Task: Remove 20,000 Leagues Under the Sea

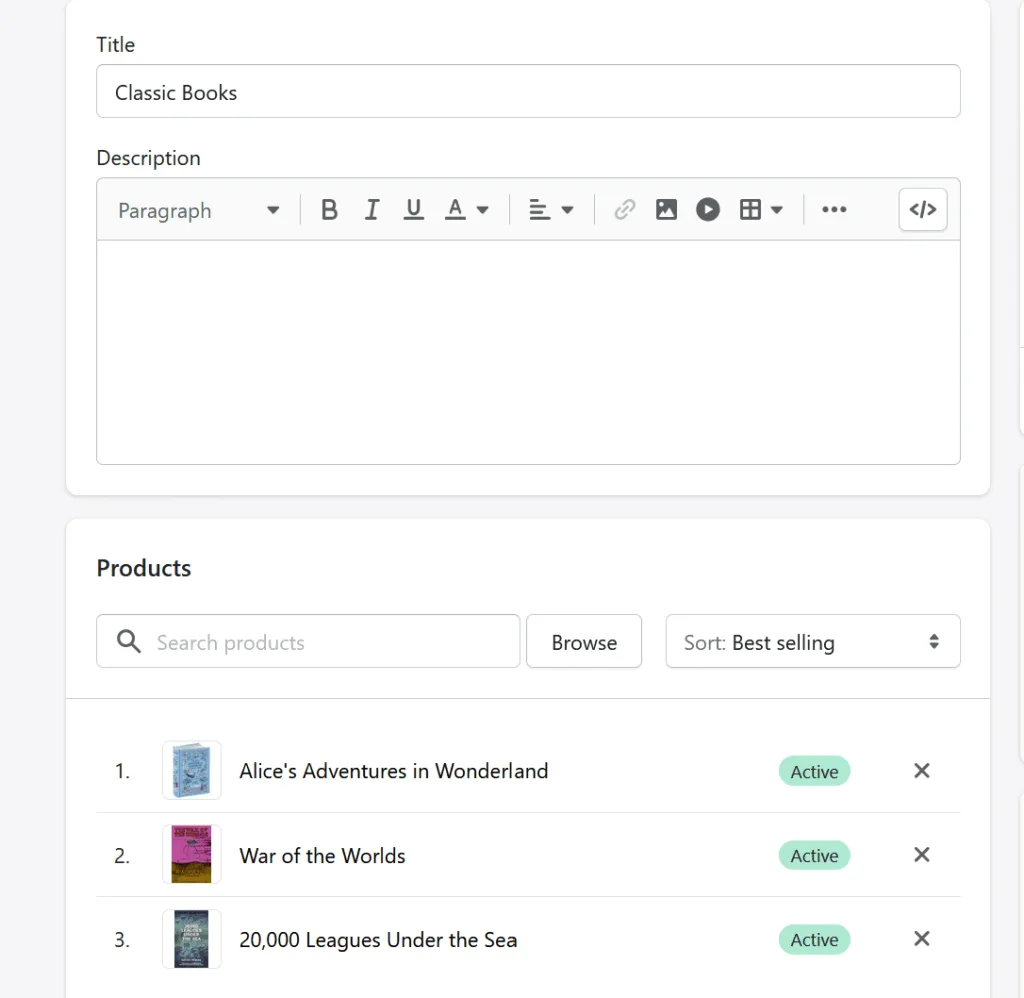Action: coord(922,939)
